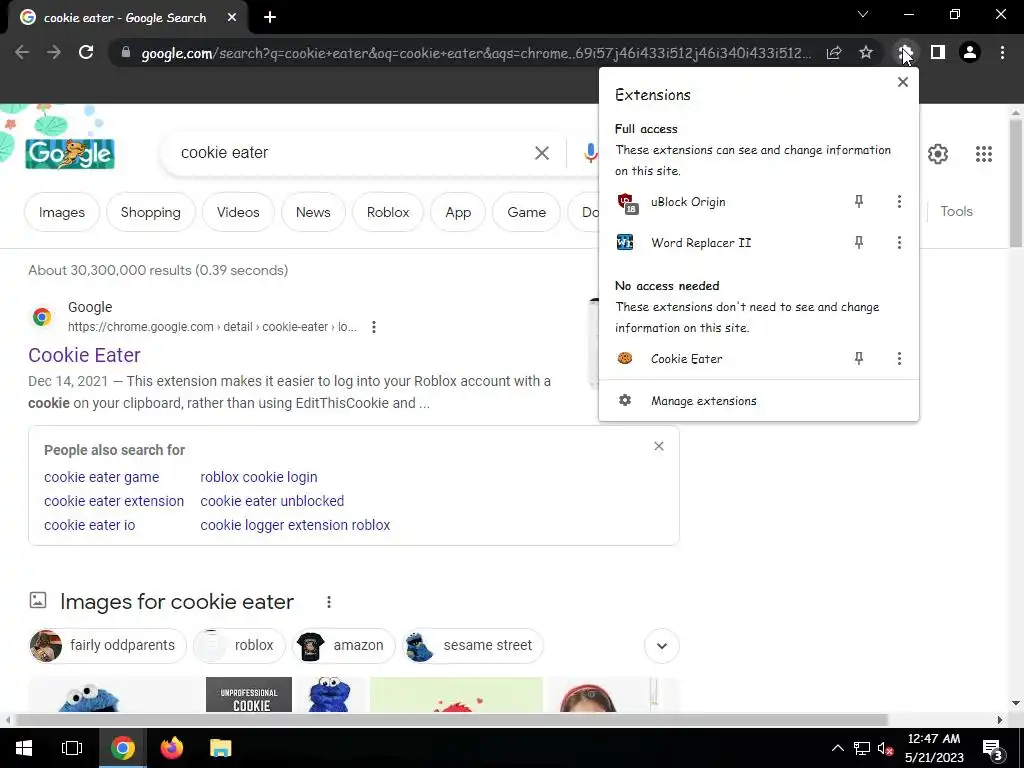Filter images by roblox
The height and width of the screenshot is (768, 1024).
240,645
